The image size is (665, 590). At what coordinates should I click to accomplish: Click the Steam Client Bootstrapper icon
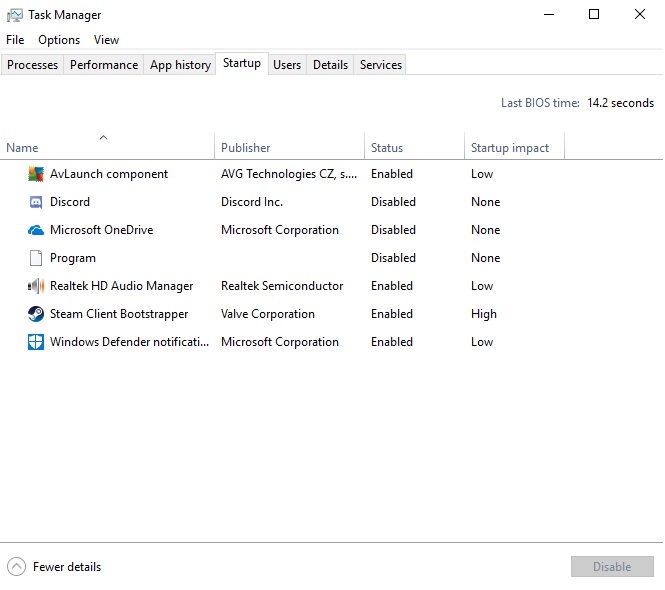36,314
